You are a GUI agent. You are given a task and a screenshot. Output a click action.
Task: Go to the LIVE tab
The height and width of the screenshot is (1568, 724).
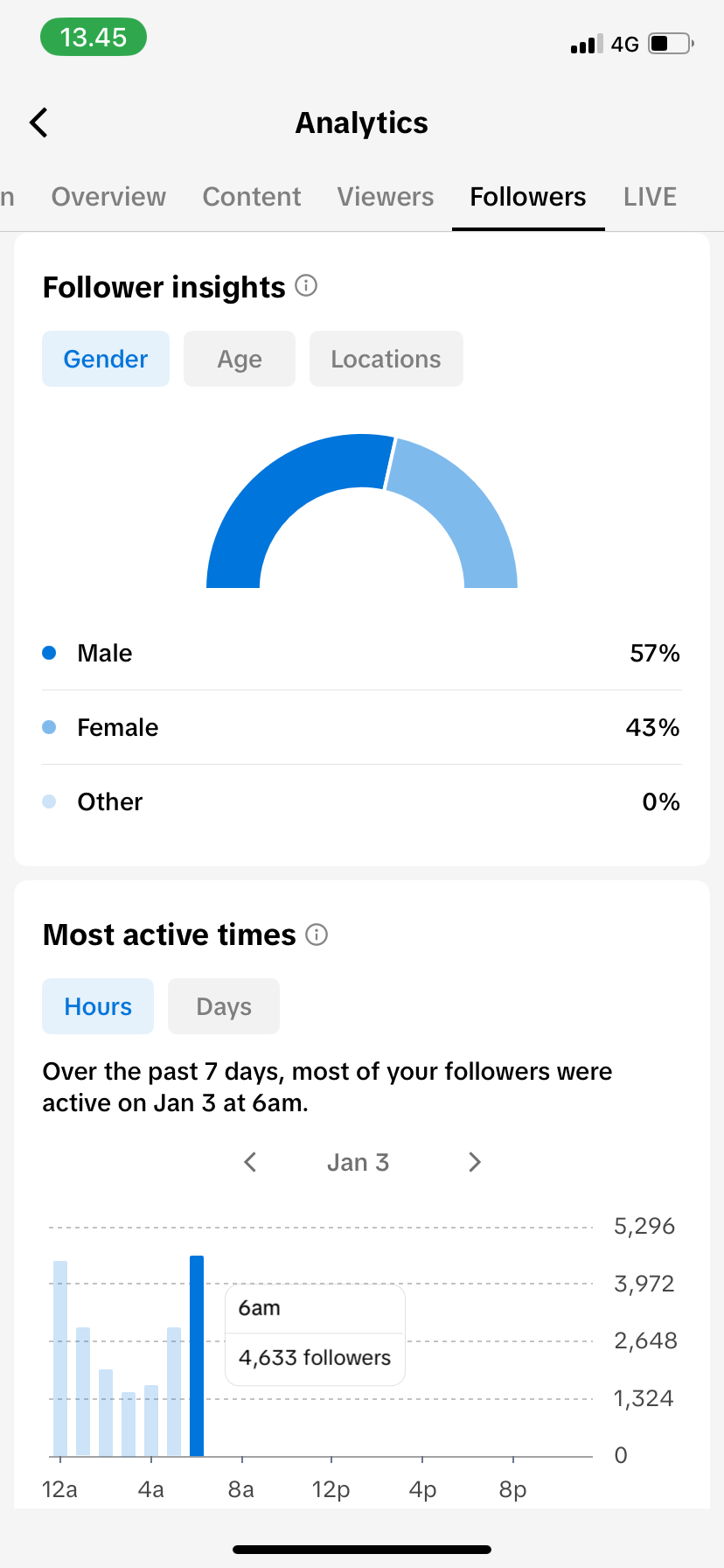[x=650, y=197]
